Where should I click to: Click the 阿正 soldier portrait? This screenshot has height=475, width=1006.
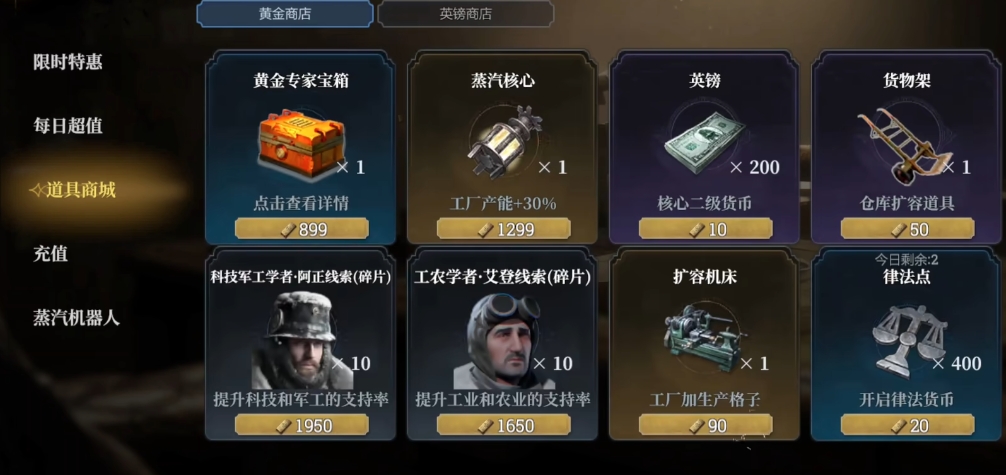[300, 340]
